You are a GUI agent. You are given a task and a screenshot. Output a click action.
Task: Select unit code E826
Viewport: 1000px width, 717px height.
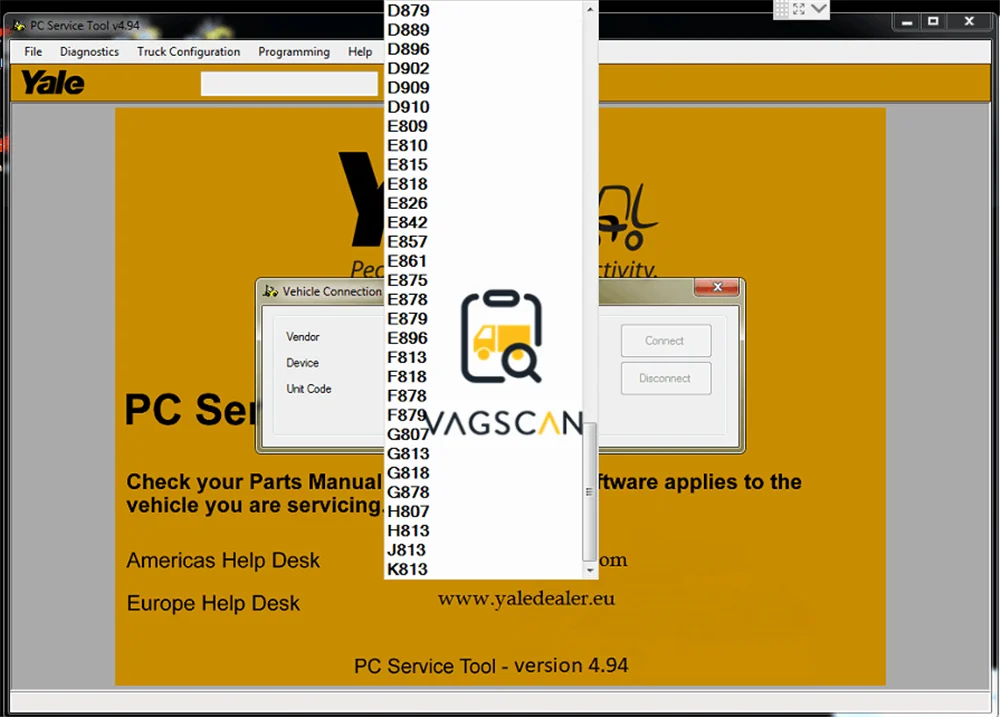[x=483, y=203]
